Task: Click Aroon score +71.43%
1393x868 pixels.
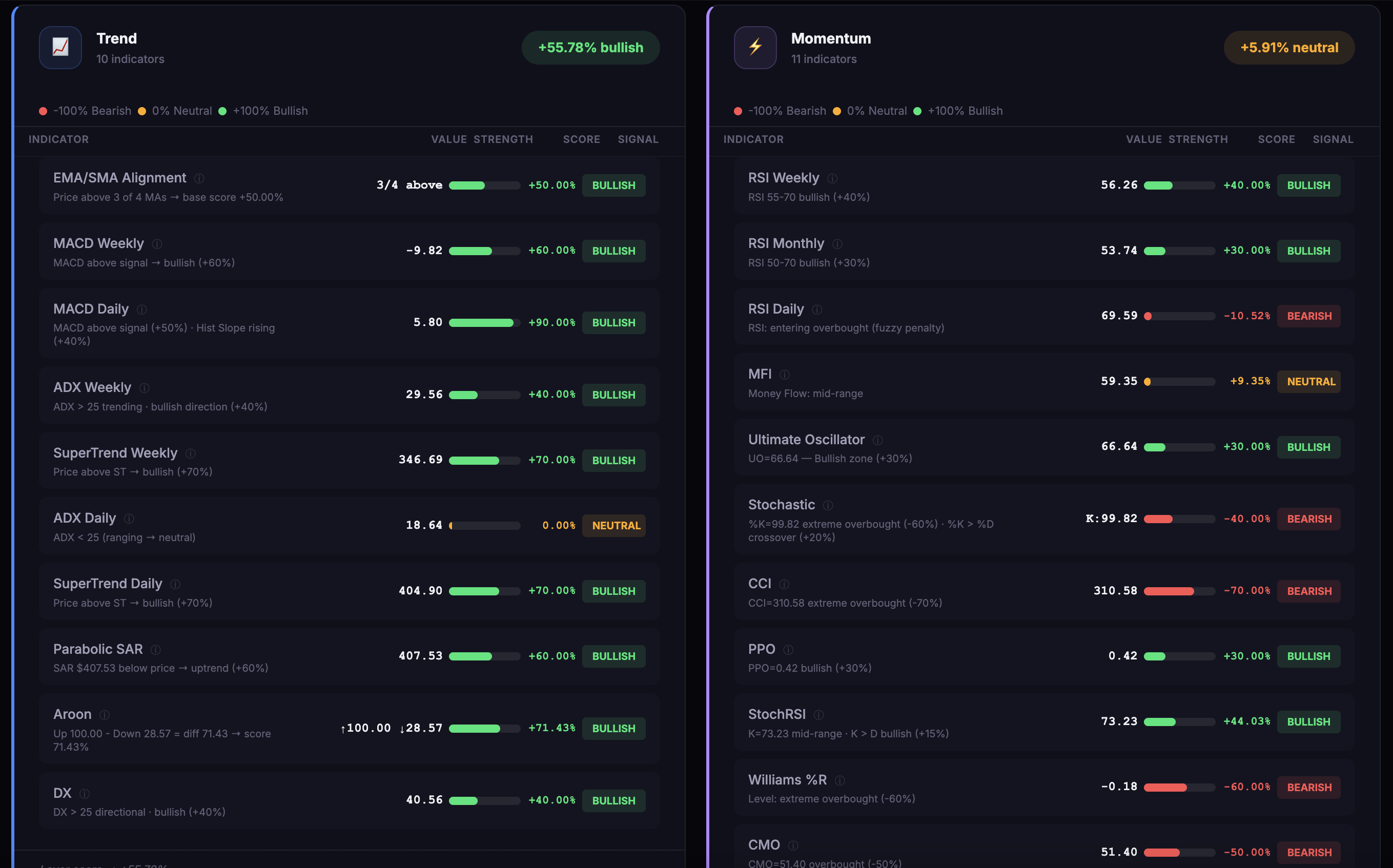Action: (x=552, y=728)
